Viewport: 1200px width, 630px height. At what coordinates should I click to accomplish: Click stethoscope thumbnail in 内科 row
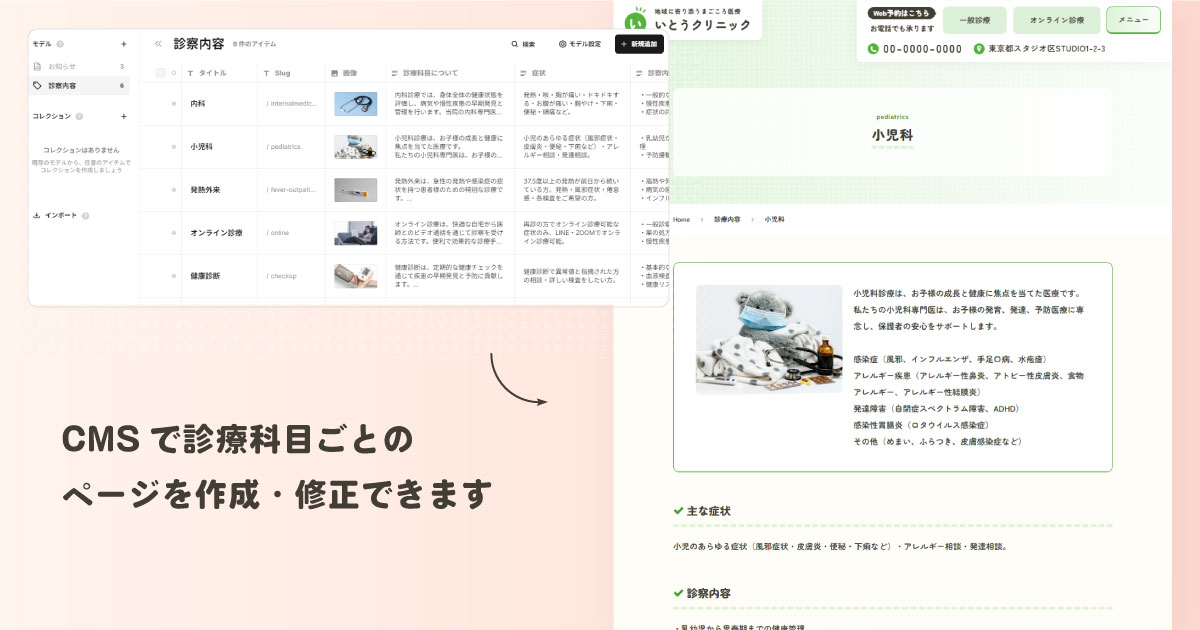(x=355, y=103)
